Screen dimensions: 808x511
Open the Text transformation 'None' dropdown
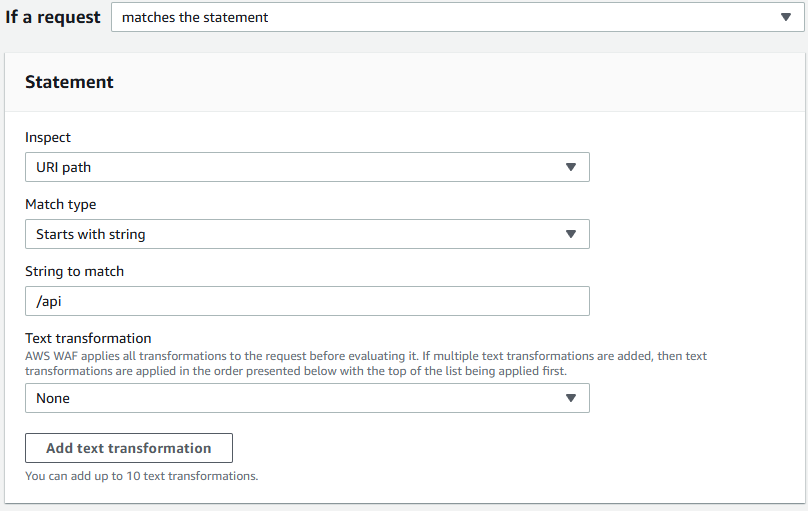[300, 398]
